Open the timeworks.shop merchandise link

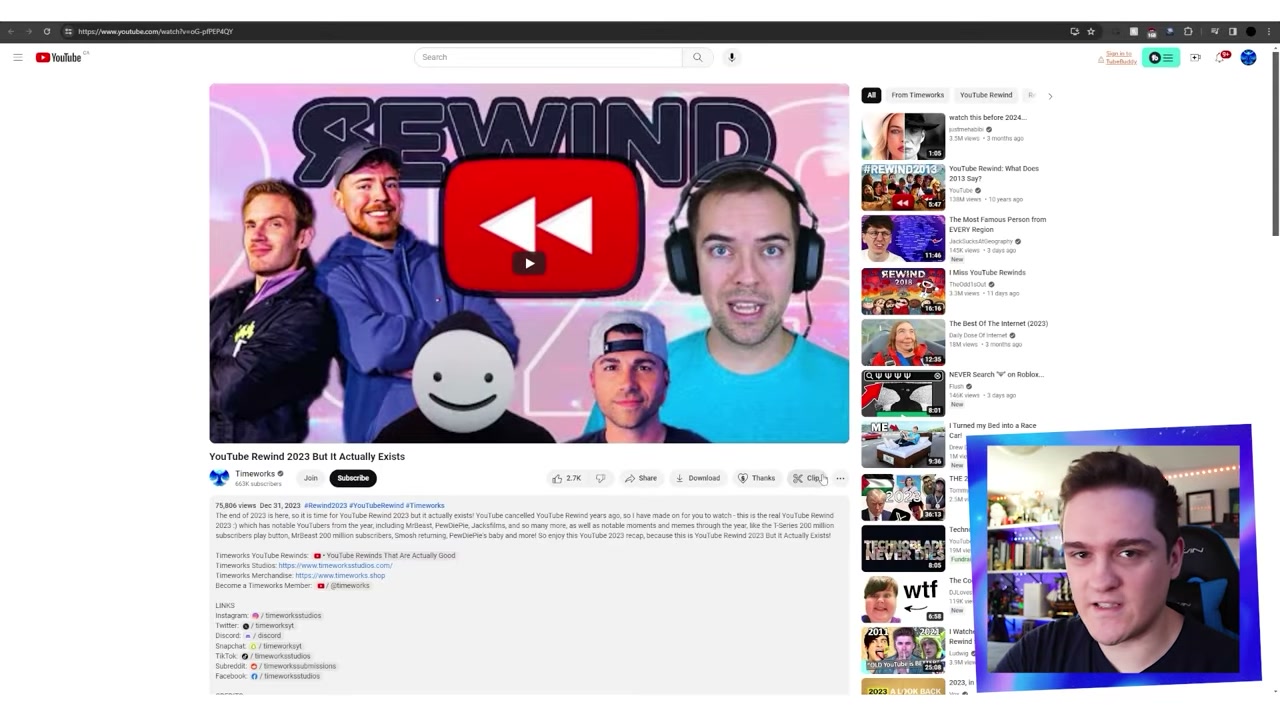point(340,576)
